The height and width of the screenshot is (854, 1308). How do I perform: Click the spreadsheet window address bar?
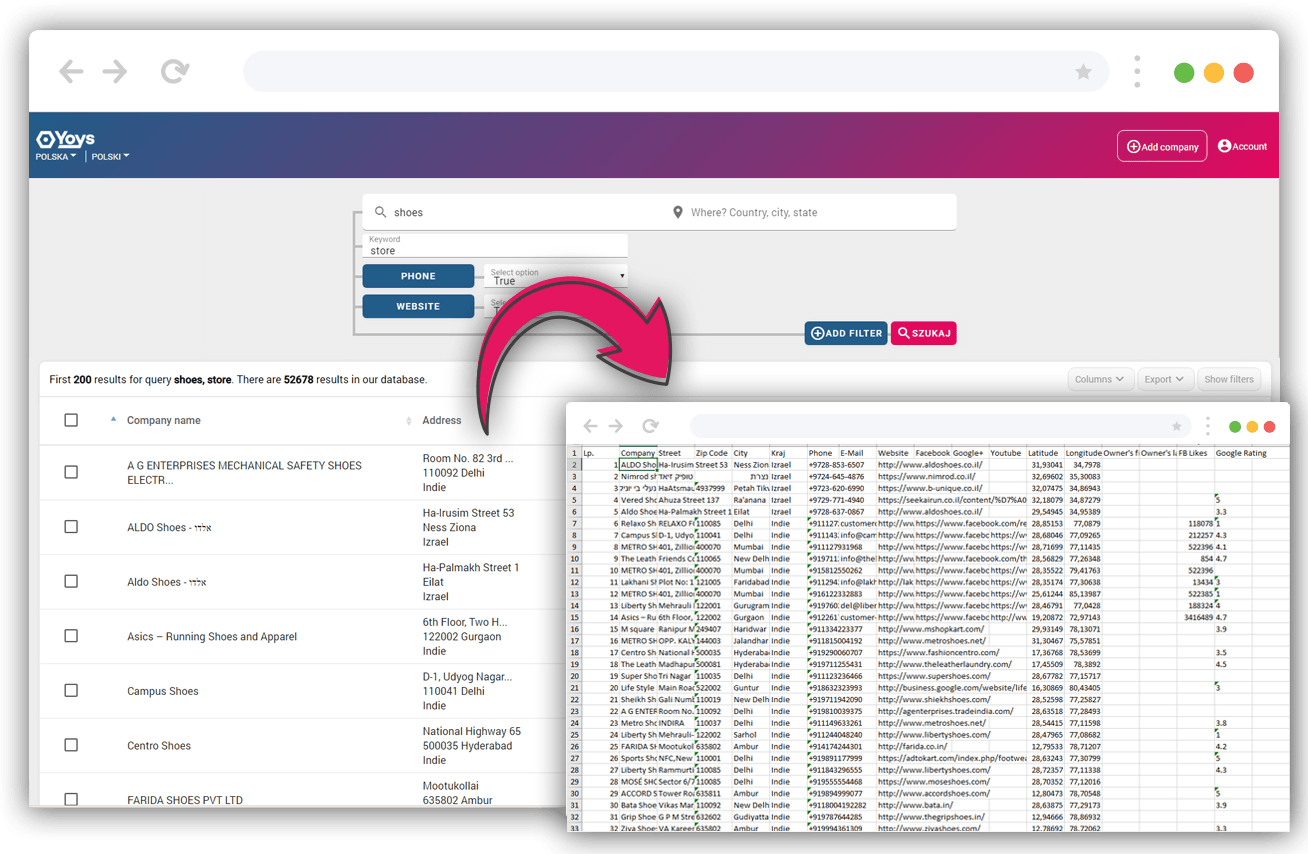(x=940, y=427)
